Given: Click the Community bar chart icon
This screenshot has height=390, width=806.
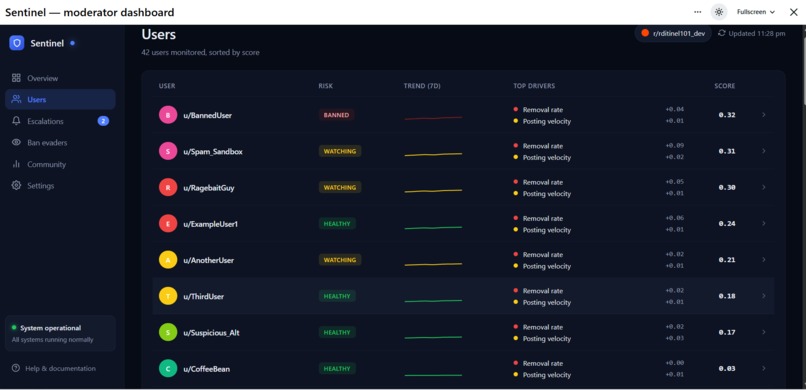Looking at the screenshot, I should point(16,164).
